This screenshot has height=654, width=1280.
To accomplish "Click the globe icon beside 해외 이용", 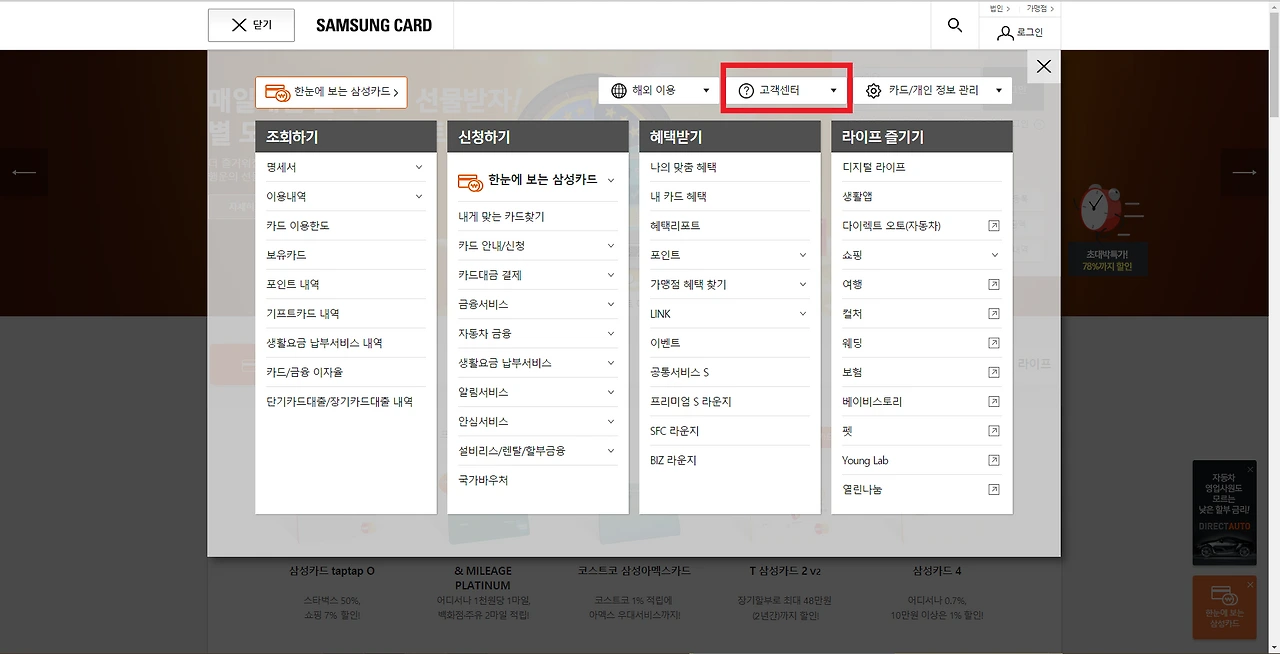I will 621,89.
